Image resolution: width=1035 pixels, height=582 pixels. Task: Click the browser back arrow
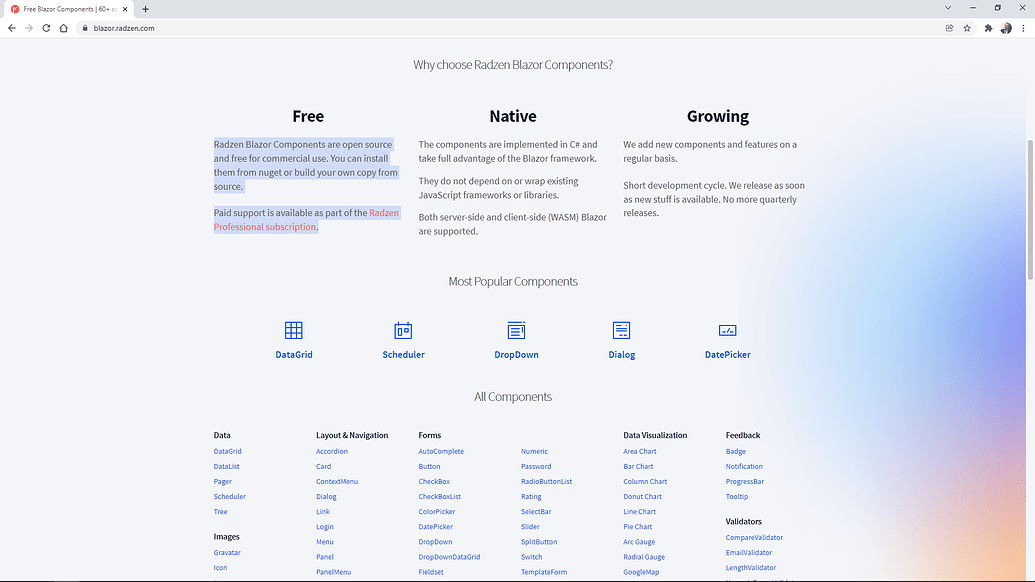coord(12,28)
